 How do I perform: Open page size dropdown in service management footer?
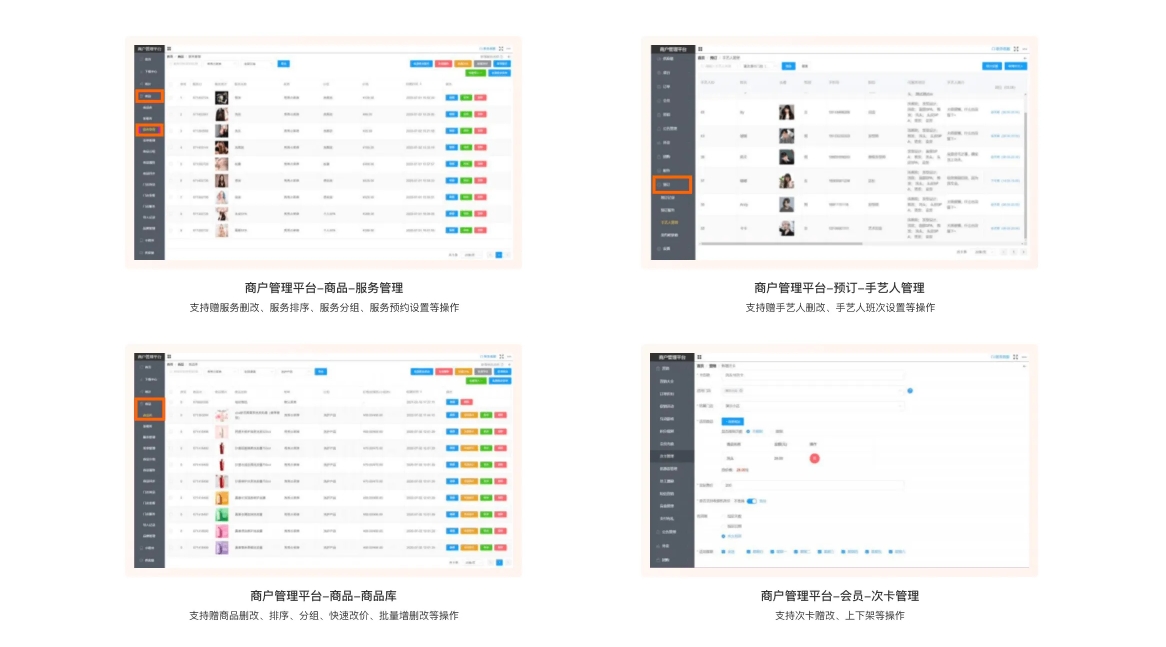[x=471, y=255]
